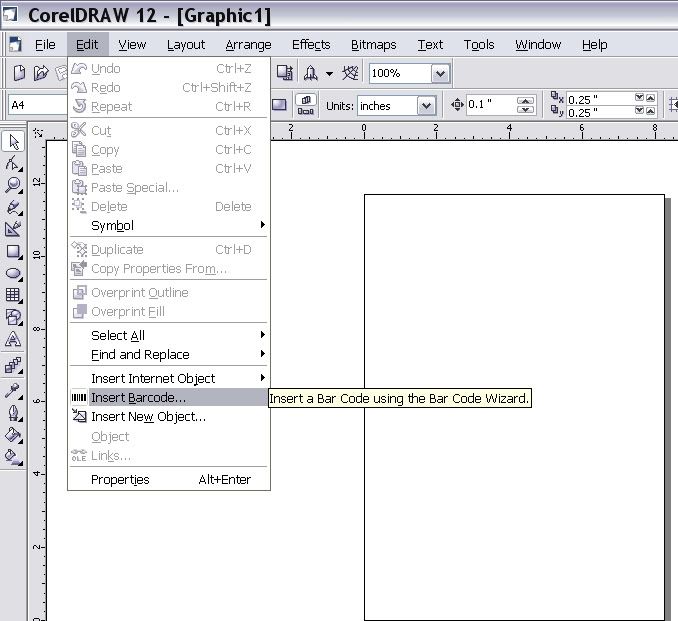Choose Properties in Edit menu
The width and height of the screenshot is (678, 621).
tap(169, 479)
